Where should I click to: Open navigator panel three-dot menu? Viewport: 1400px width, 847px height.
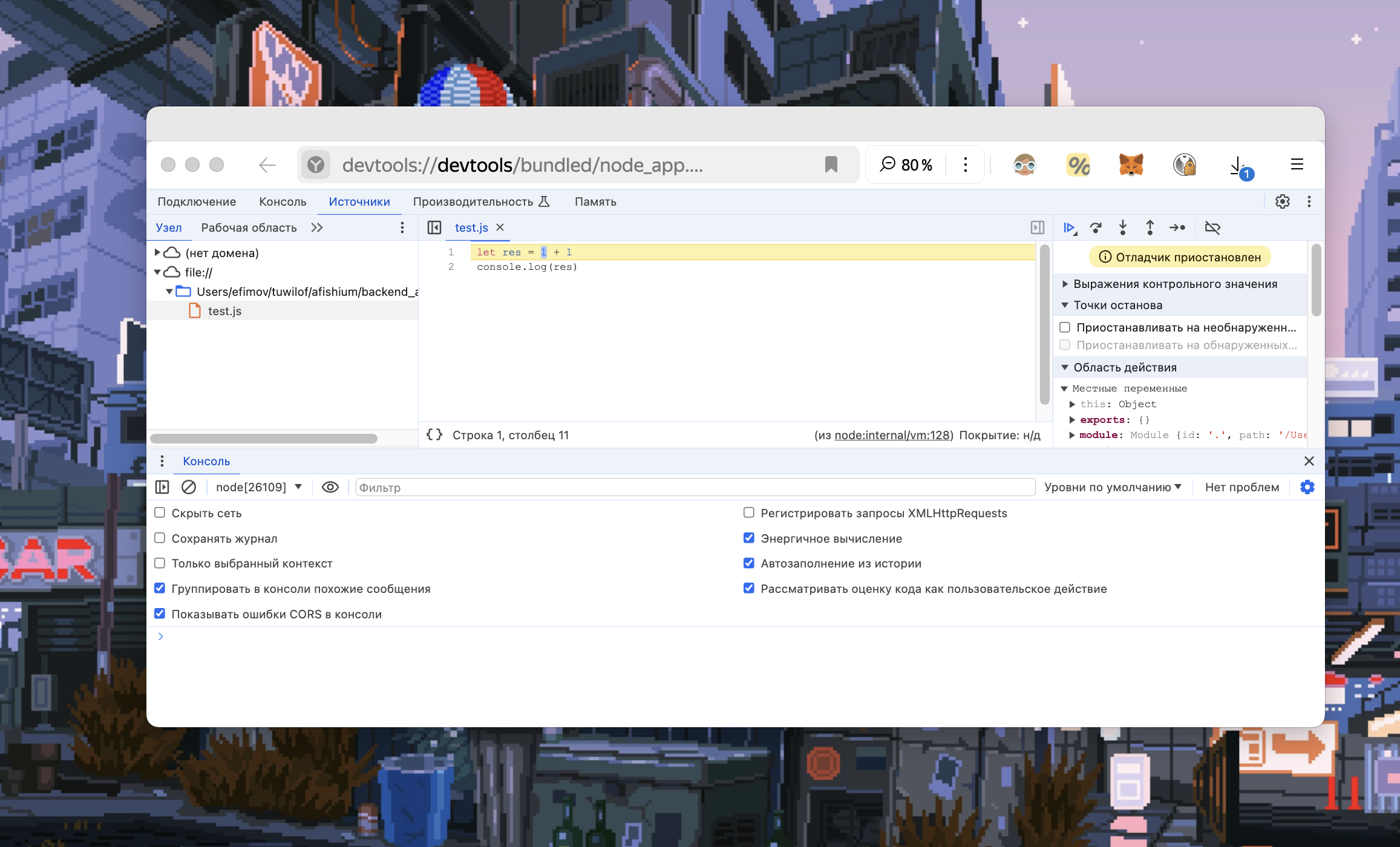pos(402,227)
